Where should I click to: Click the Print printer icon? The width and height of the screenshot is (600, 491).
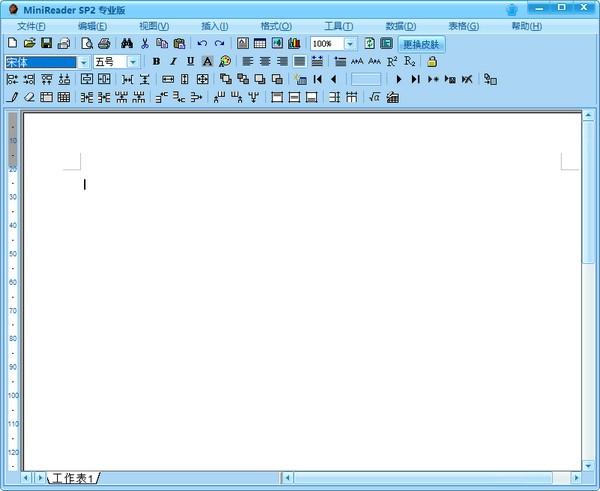tap(104, 43)
